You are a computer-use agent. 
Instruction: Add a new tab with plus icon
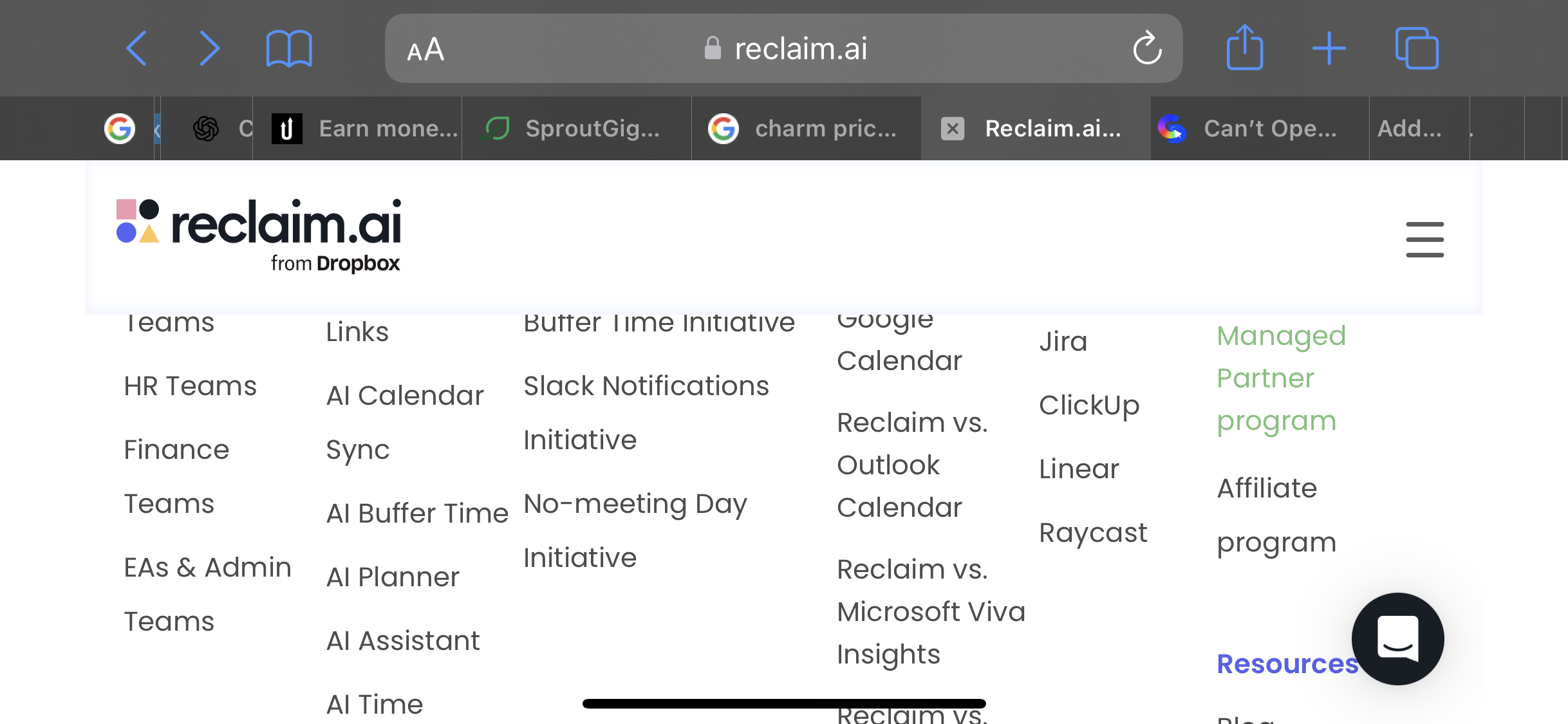[1329, 48]
